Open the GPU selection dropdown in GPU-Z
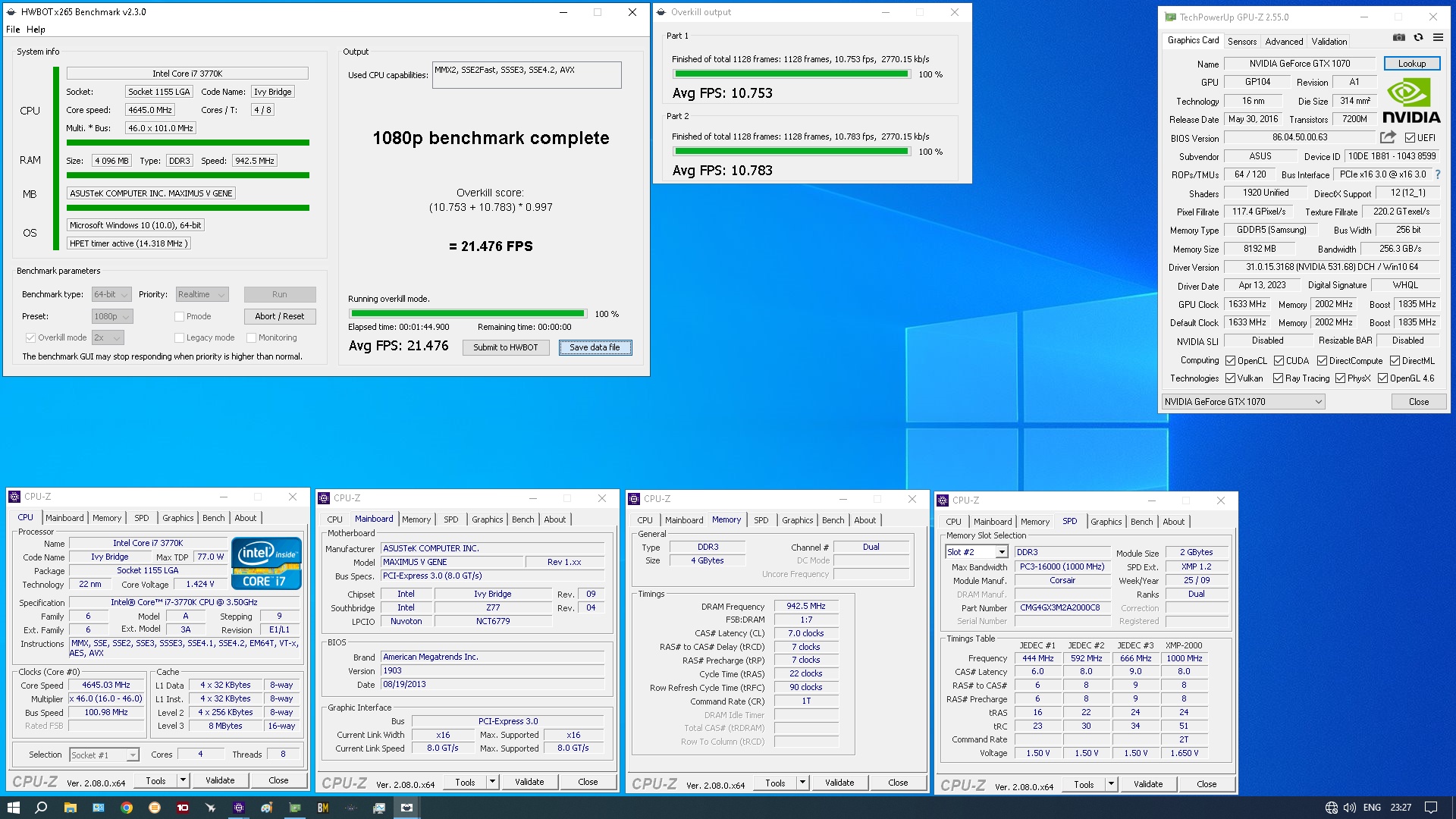 1243,402
